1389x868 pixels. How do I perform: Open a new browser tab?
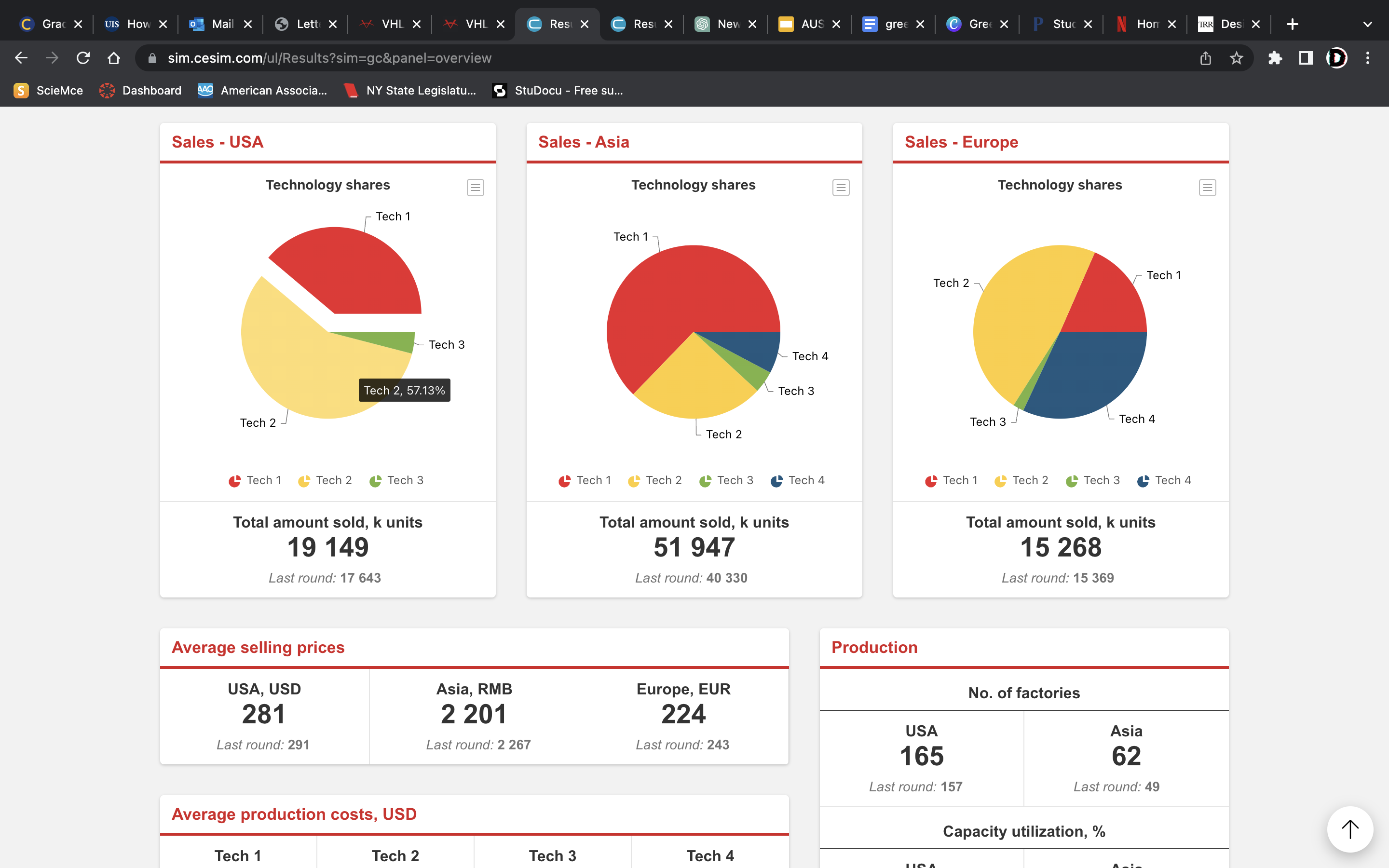[x=1292, y=24]
